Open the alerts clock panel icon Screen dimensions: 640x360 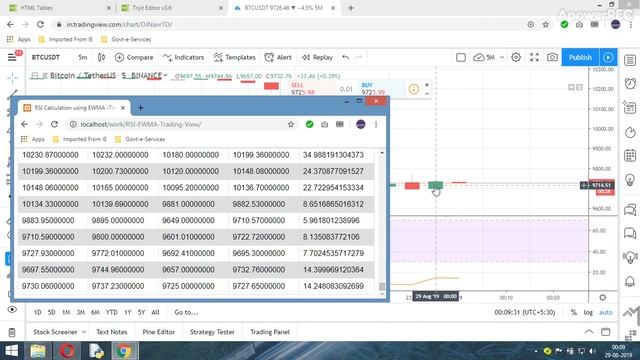point(630,84)
